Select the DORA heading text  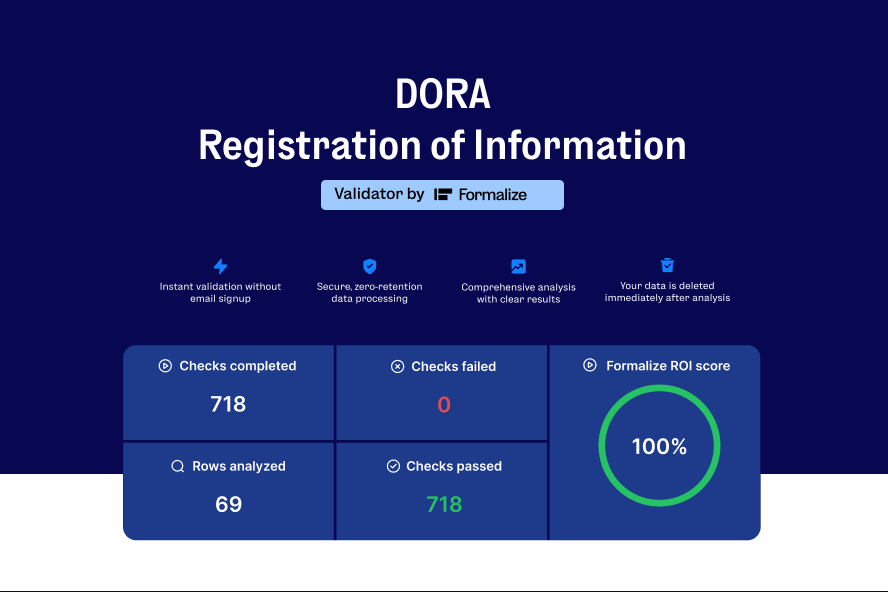point(442,94)
